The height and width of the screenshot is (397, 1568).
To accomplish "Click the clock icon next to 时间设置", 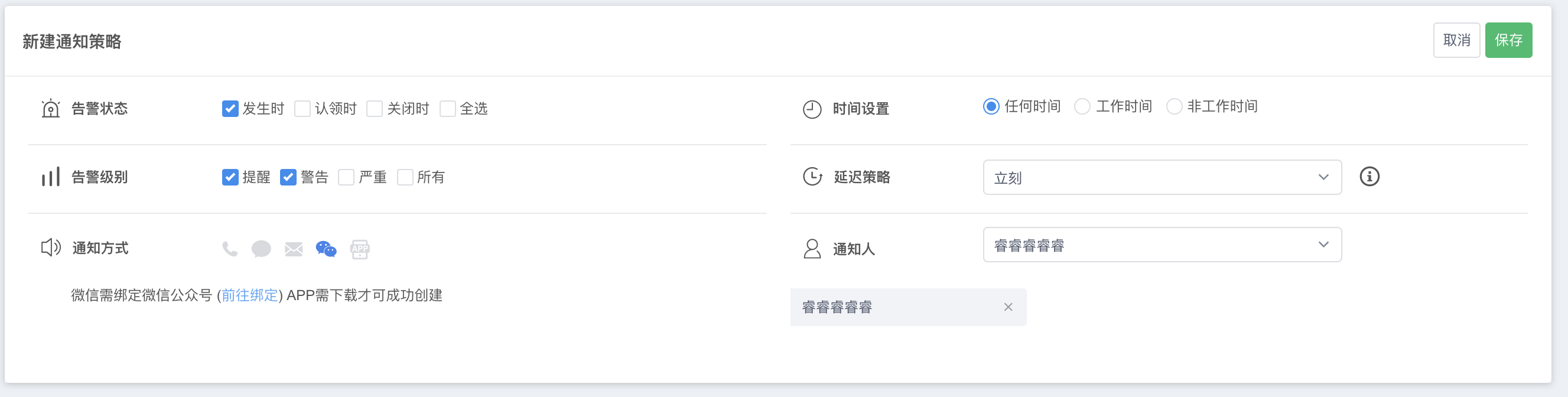I will coord(812,108).
